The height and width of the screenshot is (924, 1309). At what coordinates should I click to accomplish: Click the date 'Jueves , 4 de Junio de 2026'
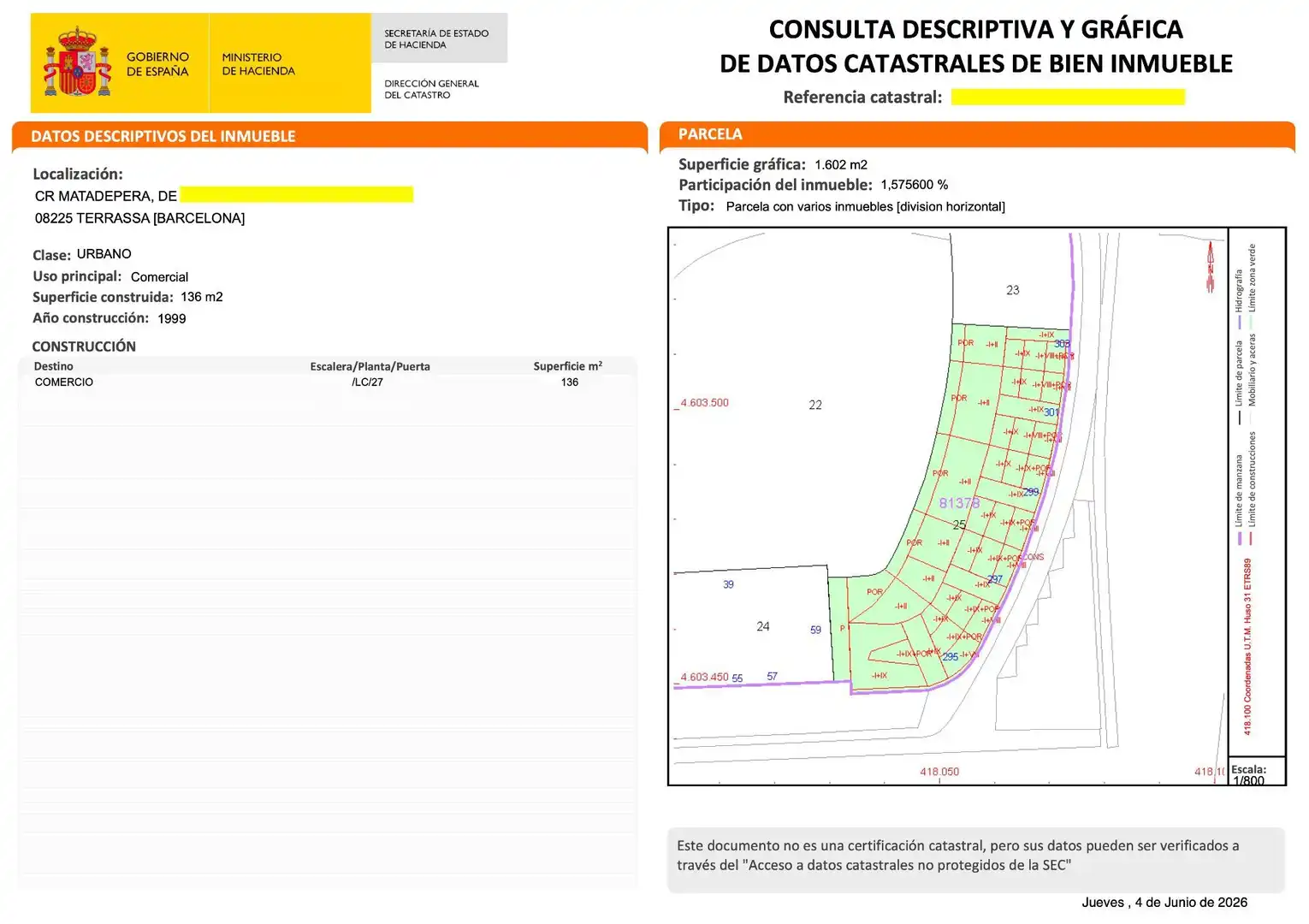coord(1164,903)
